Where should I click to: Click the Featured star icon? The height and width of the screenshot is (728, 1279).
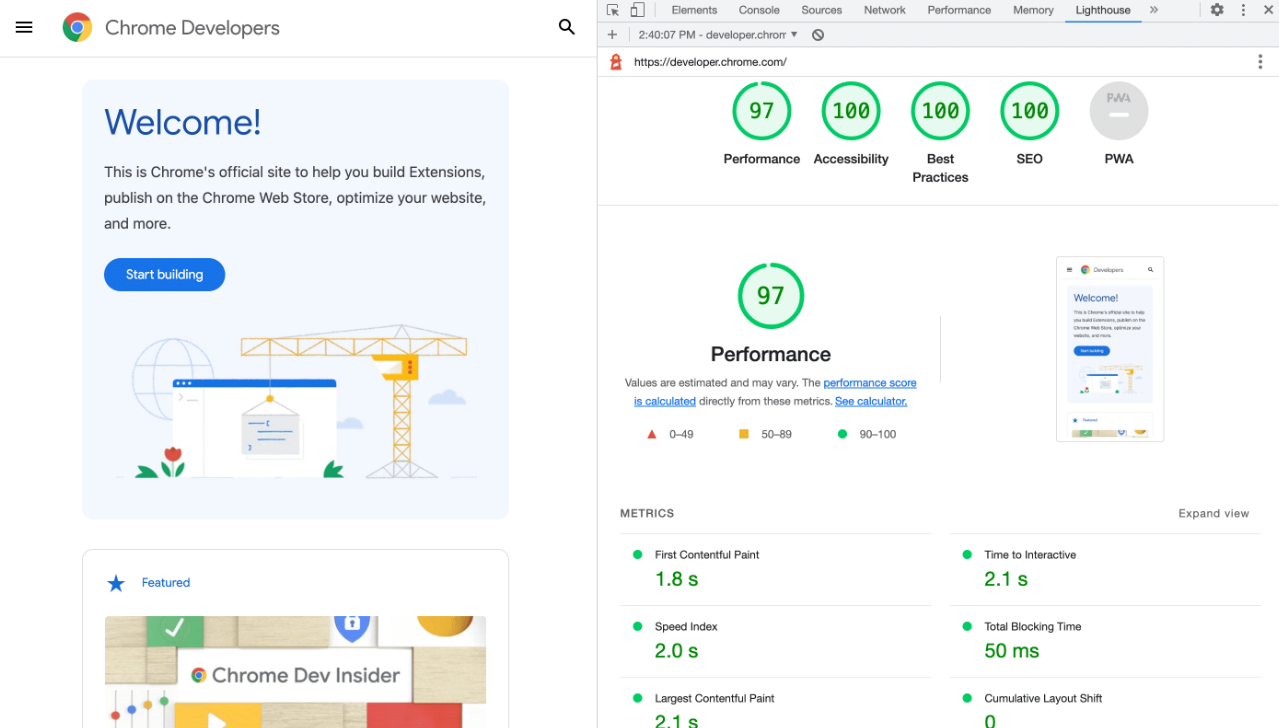(x=116, y=582)
